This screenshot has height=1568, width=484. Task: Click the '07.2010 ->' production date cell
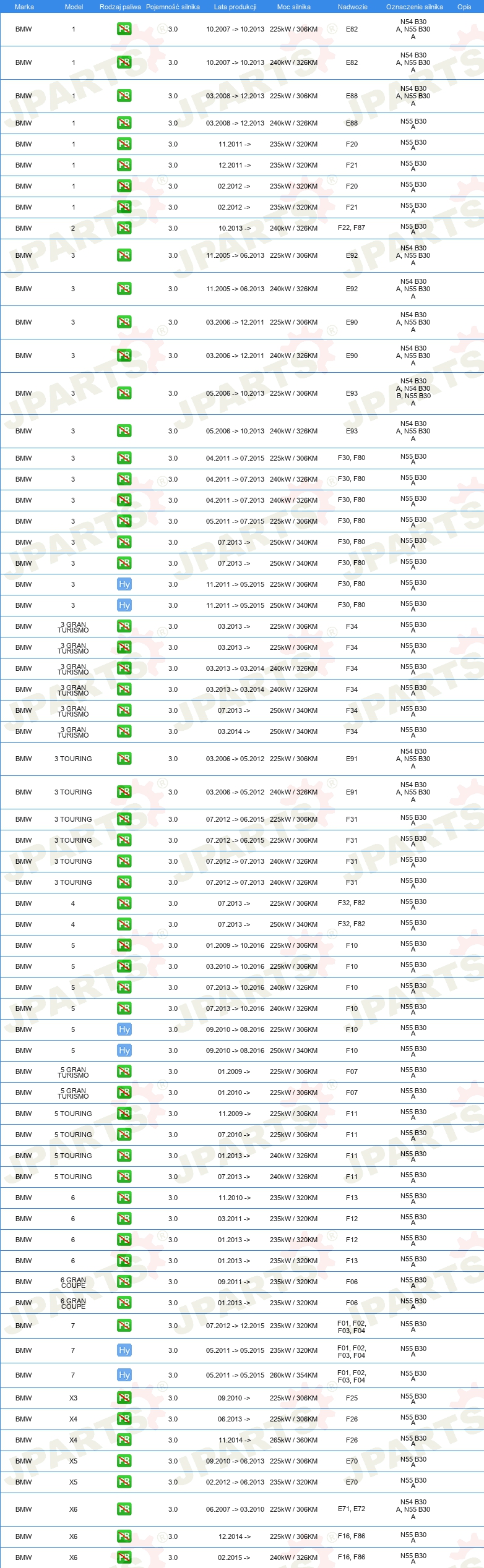234,1135
